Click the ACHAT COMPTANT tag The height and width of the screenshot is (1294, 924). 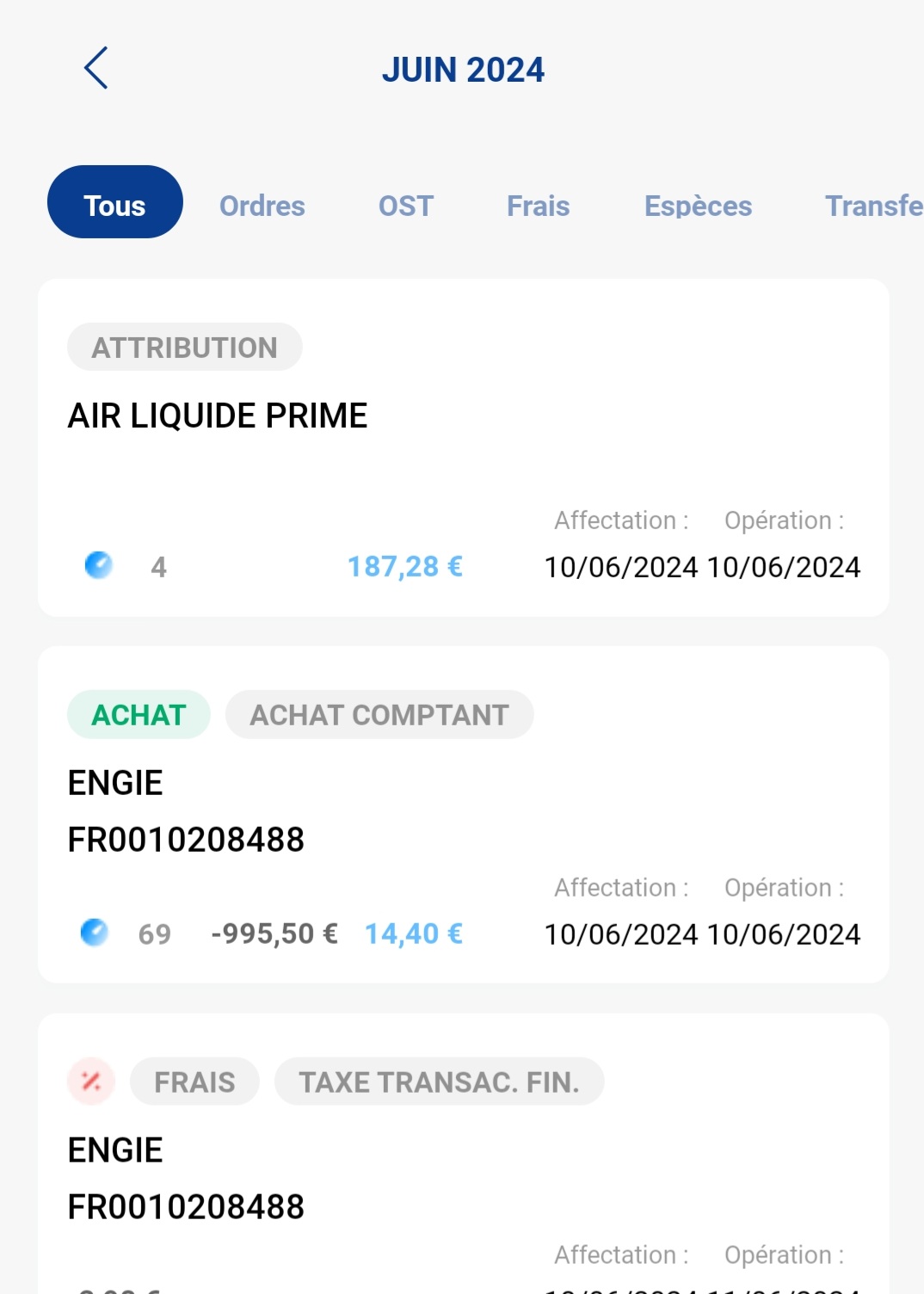click(x=379, y=715)
